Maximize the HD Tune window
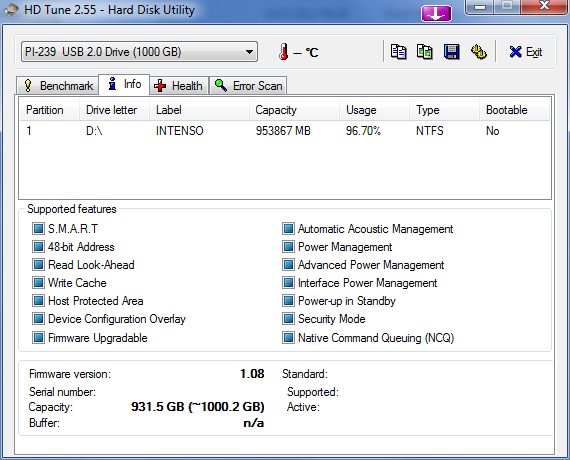Viewport: 570px width, 460px height. point(507,7)
